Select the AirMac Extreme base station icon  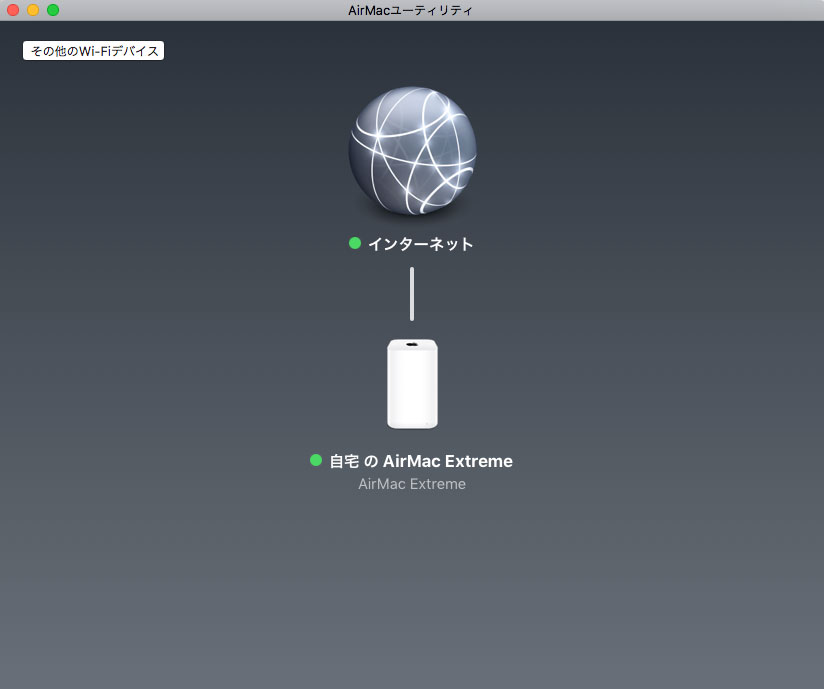(413, 384)
